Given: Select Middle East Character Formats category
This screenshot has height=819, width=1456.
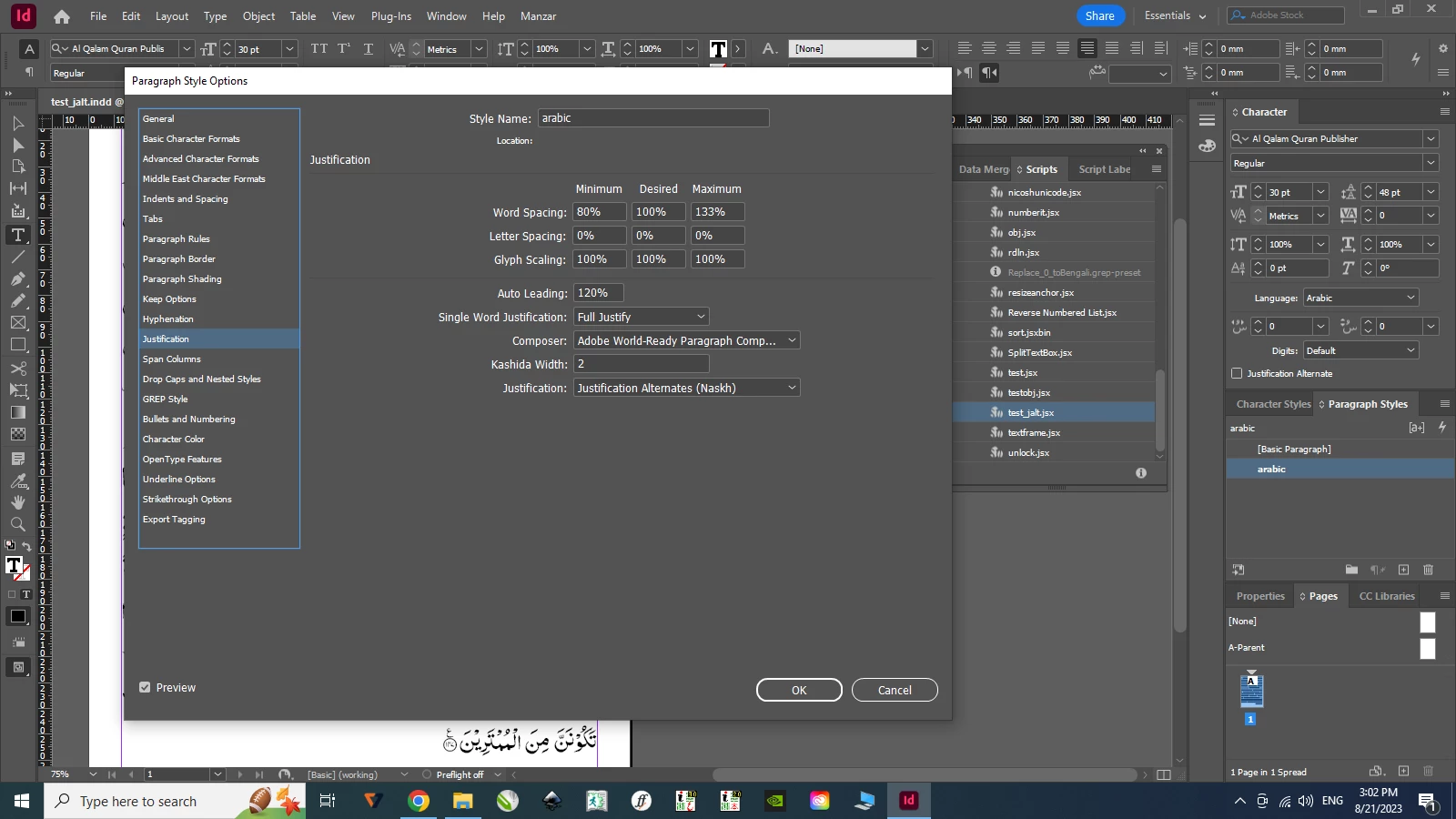Looking at the screenshot, I should coord(204,178).
